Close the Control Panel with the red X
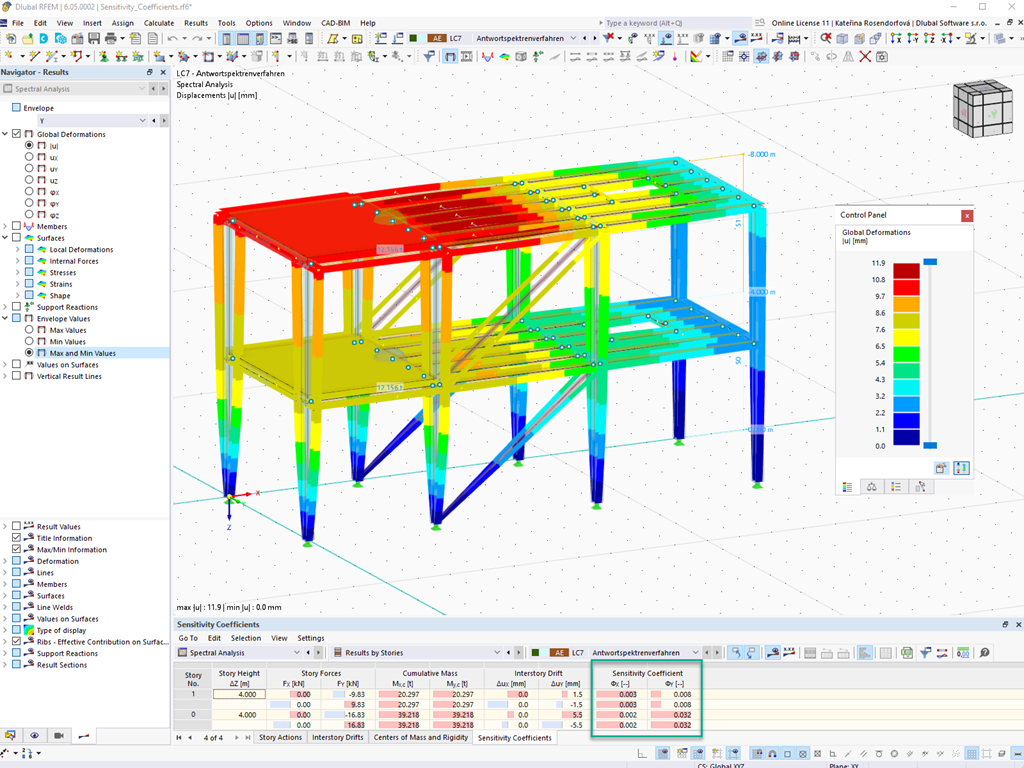This screenshot has height=768, width=1024. coord(967,216)
